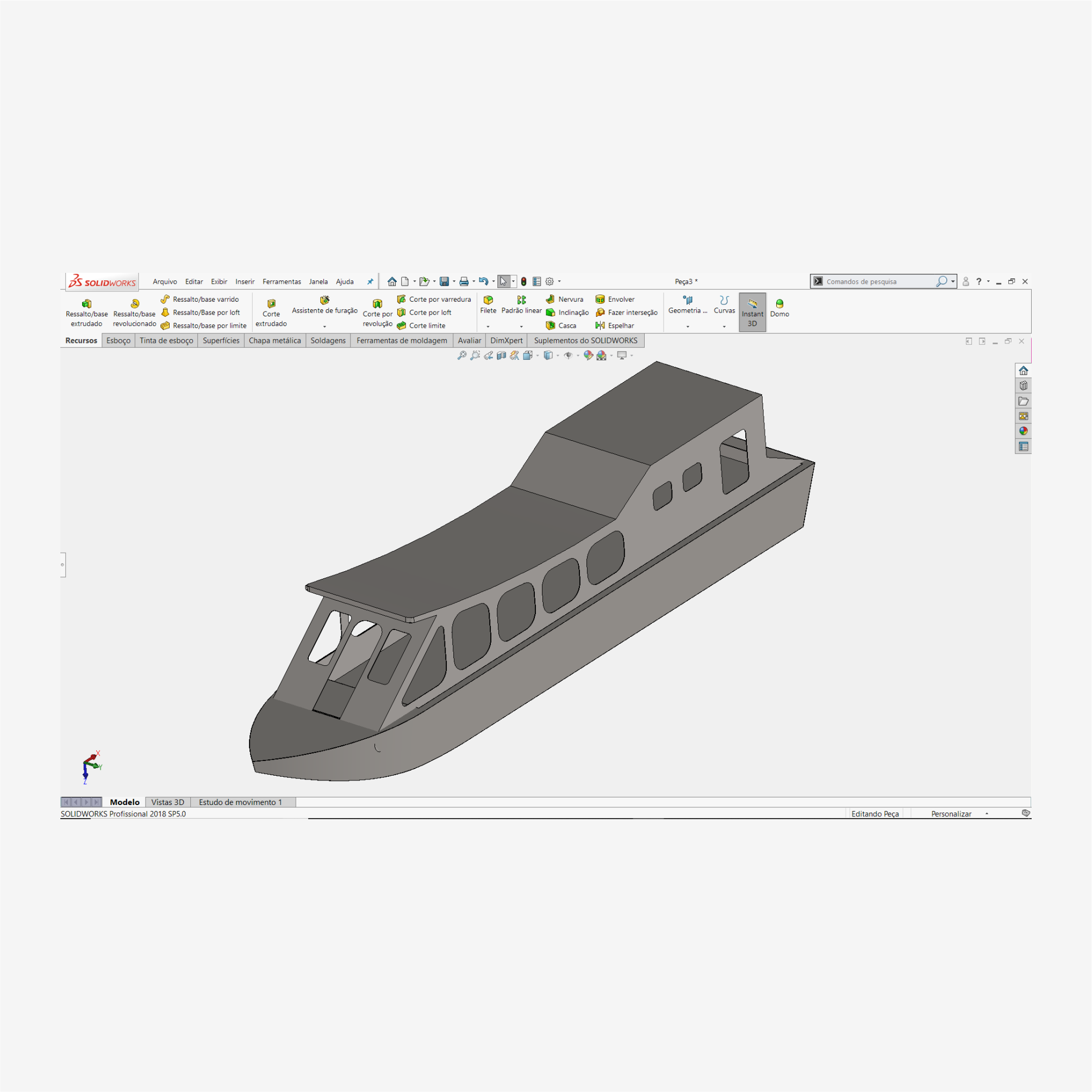Toggle the Instant 3D button

[x=752, y=312]
